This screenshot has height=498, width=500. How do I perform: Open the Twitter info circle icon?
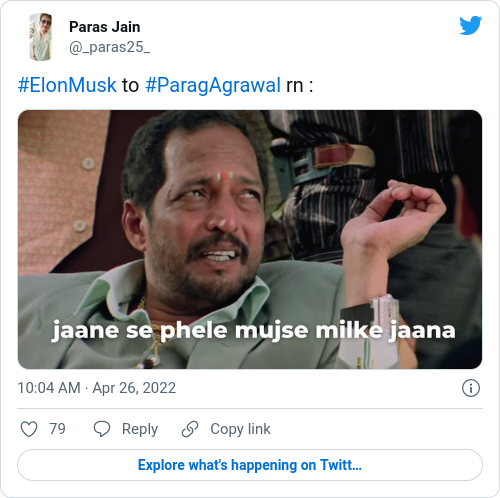point(471,388)
